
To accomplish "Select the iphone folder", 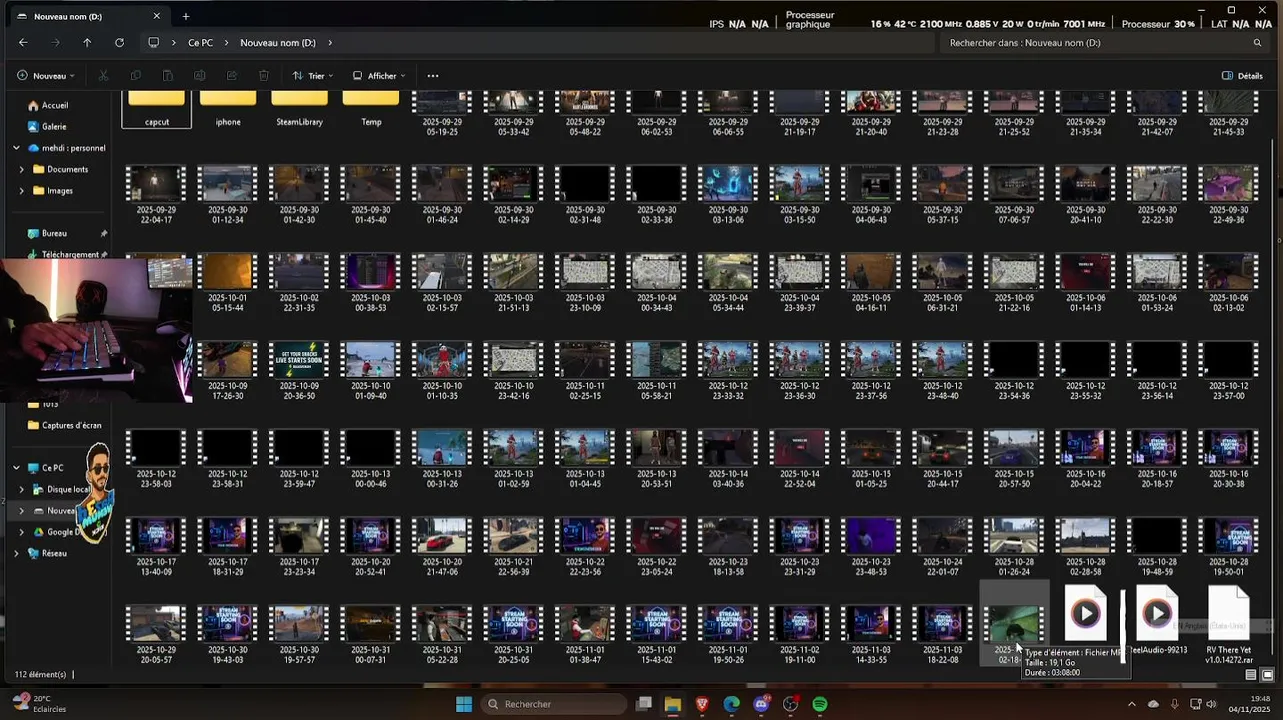I will point(228,109).
